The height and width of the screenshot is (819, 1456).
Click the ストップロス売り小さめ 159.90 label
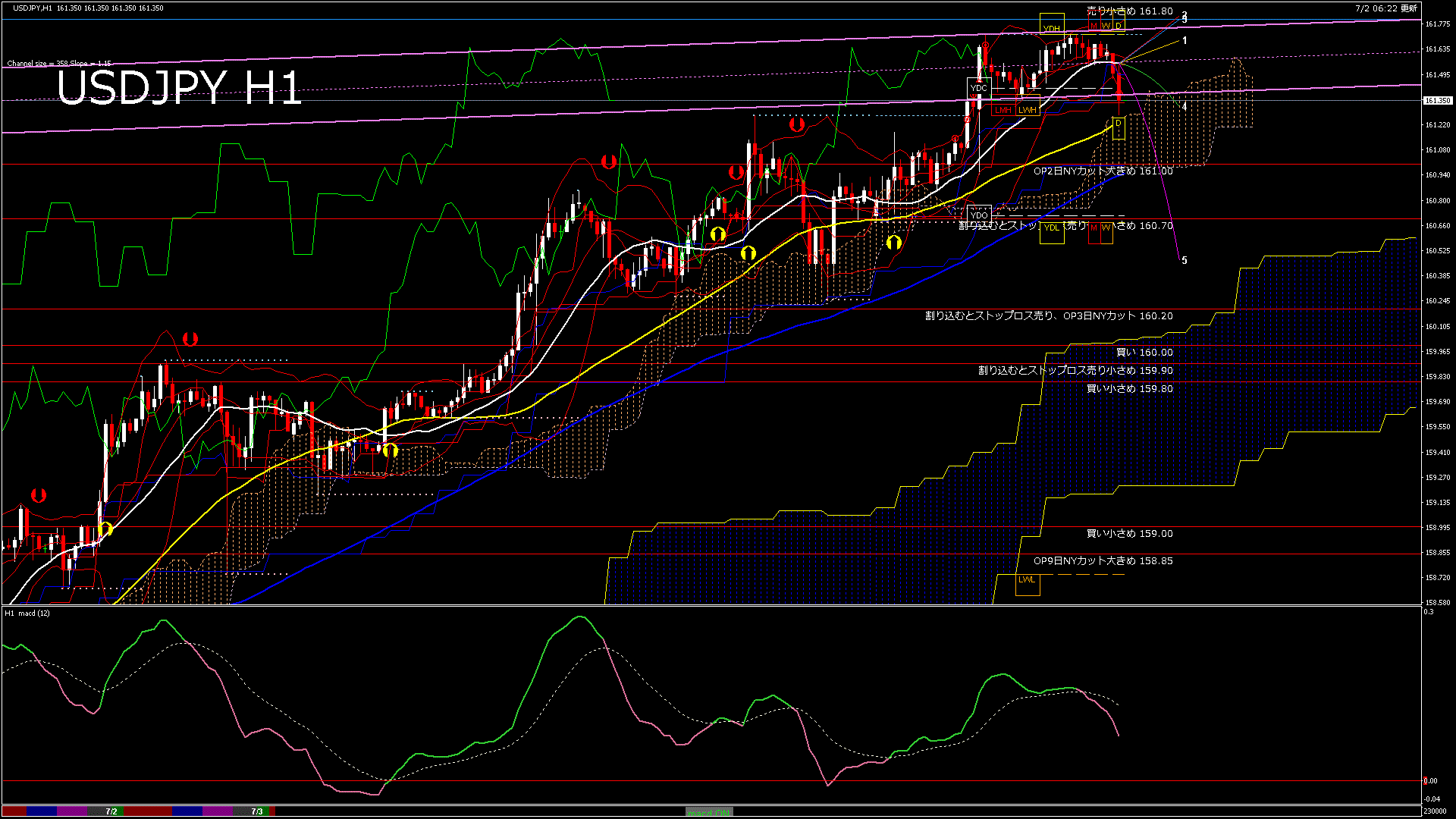pyautogui.click(x=1075, y=371)
